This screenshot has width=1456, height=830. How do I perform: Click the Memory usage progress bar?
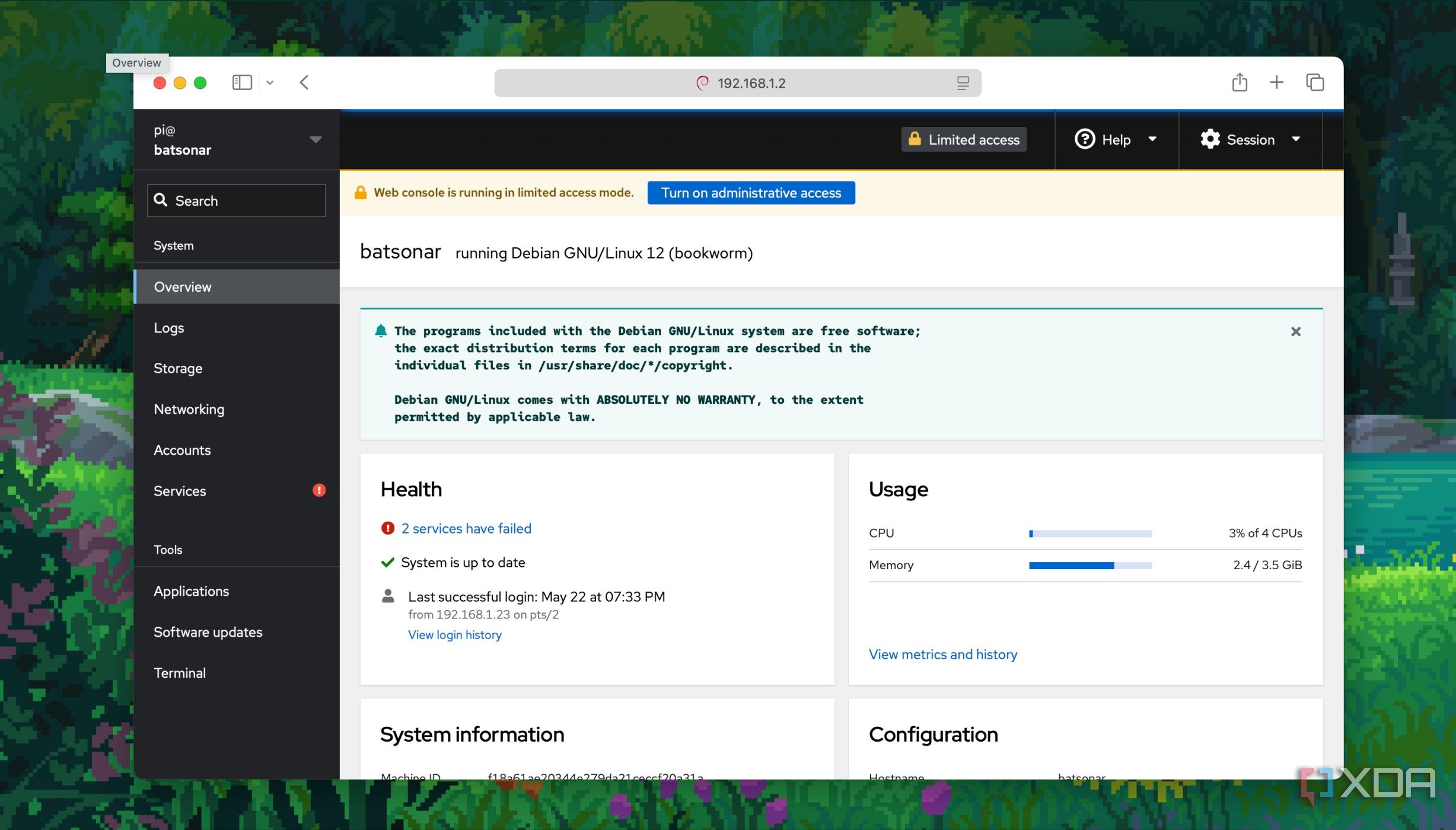click(1090, 566)
